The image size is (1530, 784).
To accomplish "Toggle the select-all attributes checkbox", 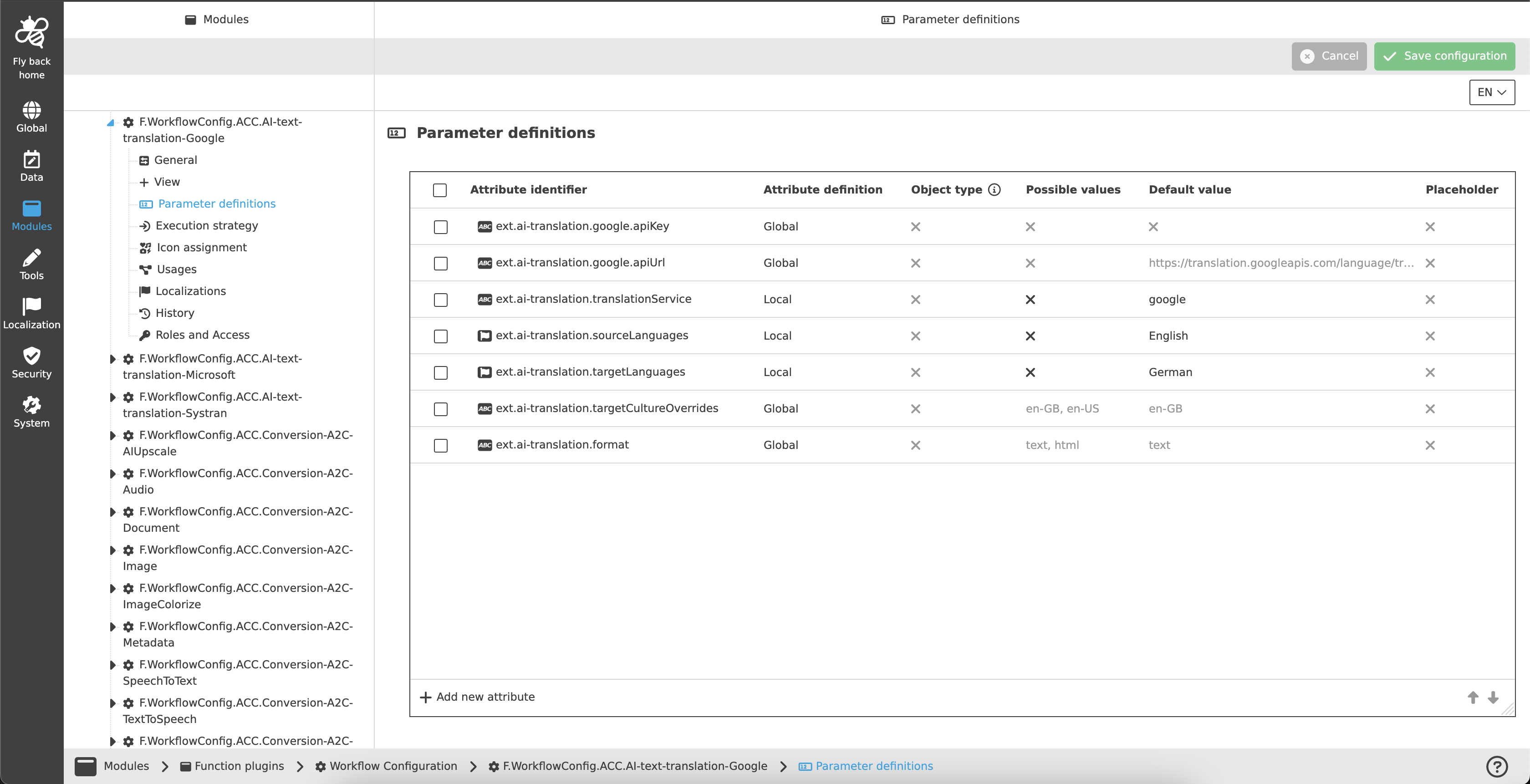I will 440,191.
